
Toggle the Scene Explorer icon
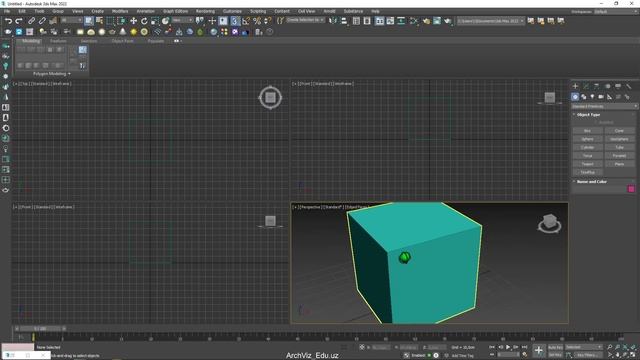click(356, 20)
